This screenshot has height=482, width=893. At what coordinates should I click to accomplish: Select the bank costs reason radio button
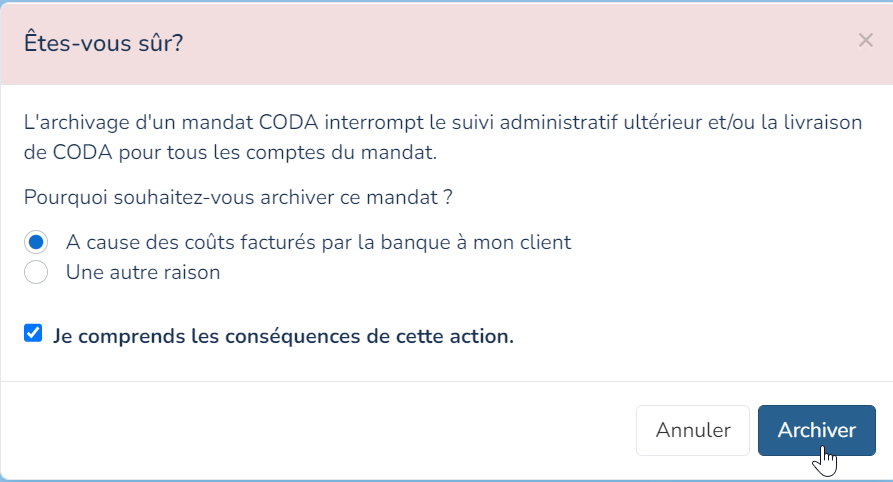36,242
